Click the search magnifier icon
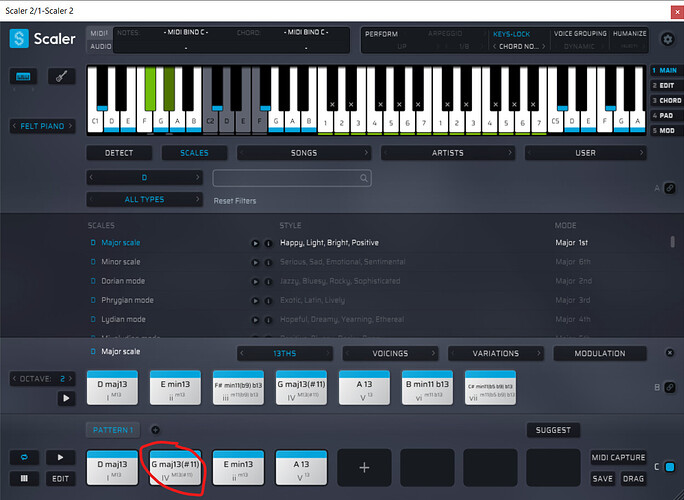684x500 pixels. (x=363, y=178)
